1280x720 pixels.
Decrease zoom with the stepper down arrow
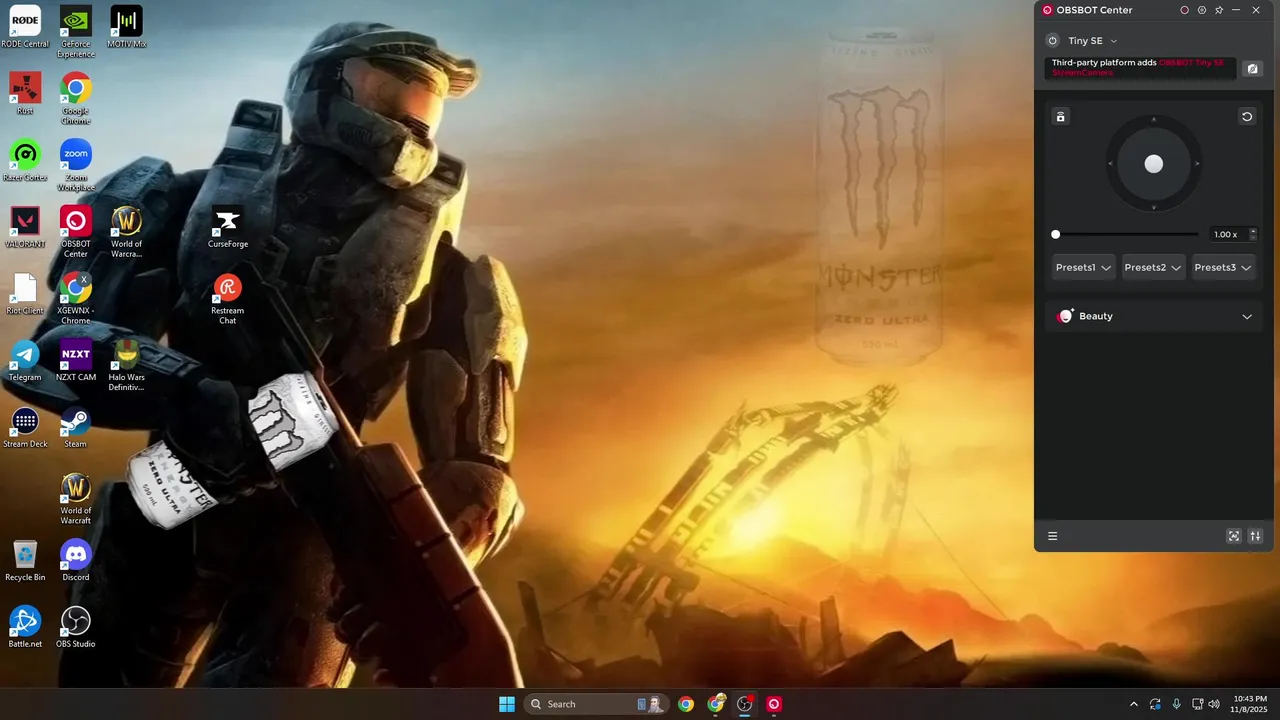[1253, 238]
